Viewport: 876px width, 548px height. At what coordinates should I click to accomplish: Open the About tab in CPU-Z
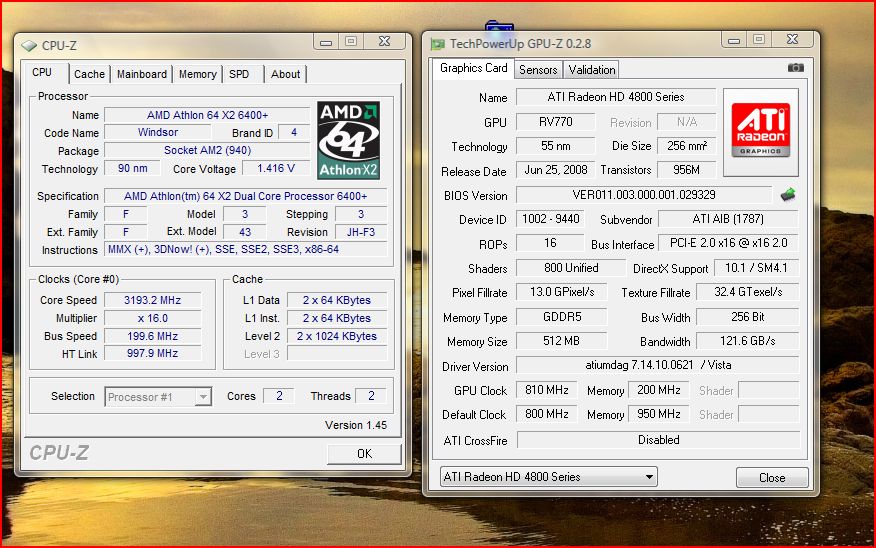click(285, 74)
